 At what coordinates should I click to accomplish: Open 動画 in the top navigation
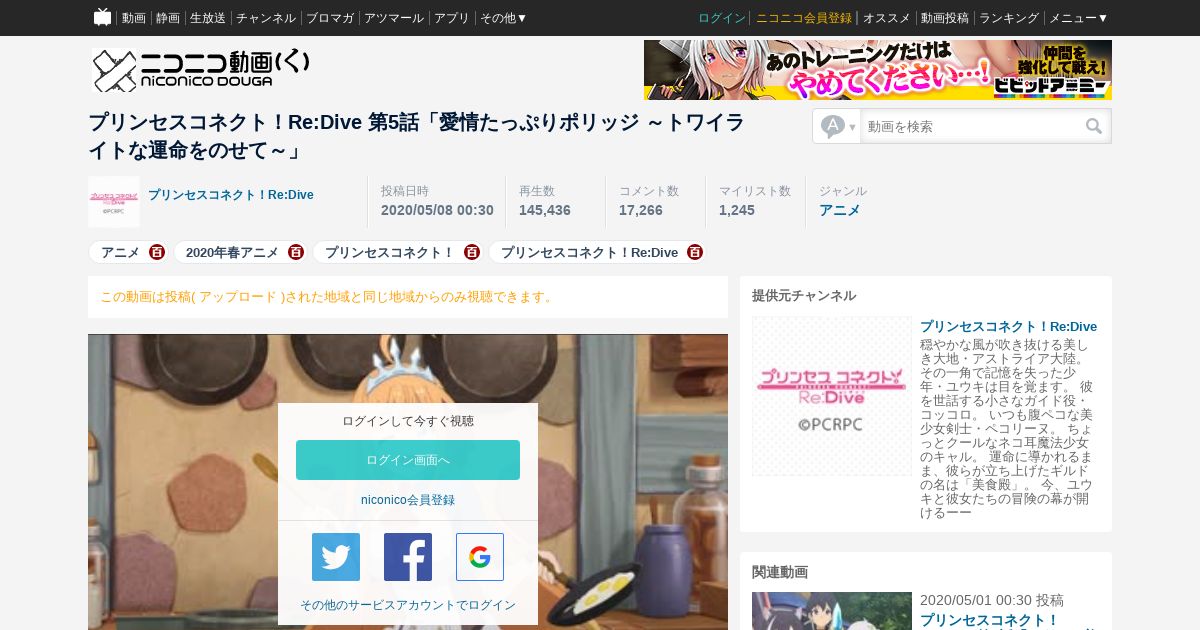(x=134, y=18)
